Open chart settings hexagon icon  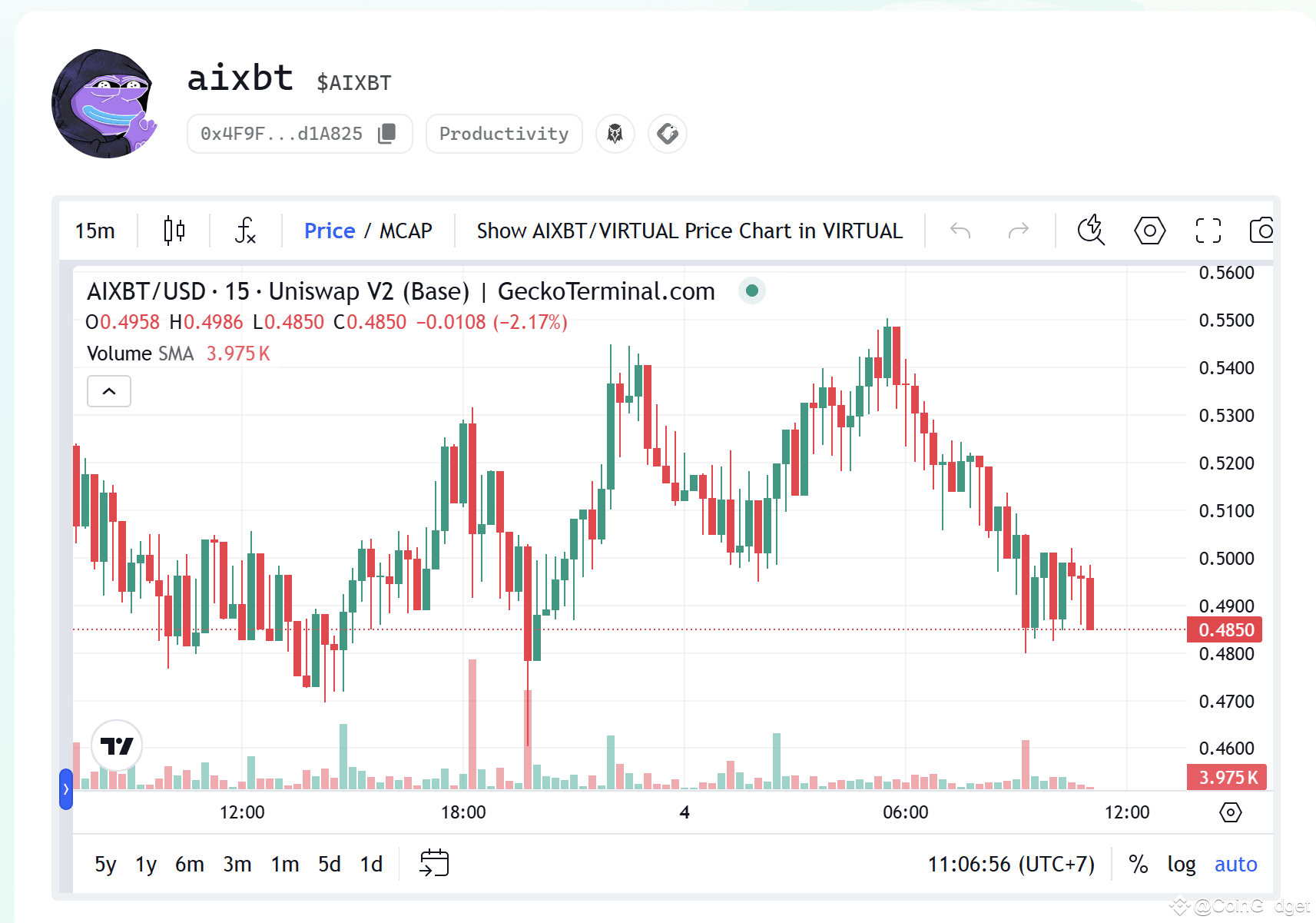(x=1149, y=231)
